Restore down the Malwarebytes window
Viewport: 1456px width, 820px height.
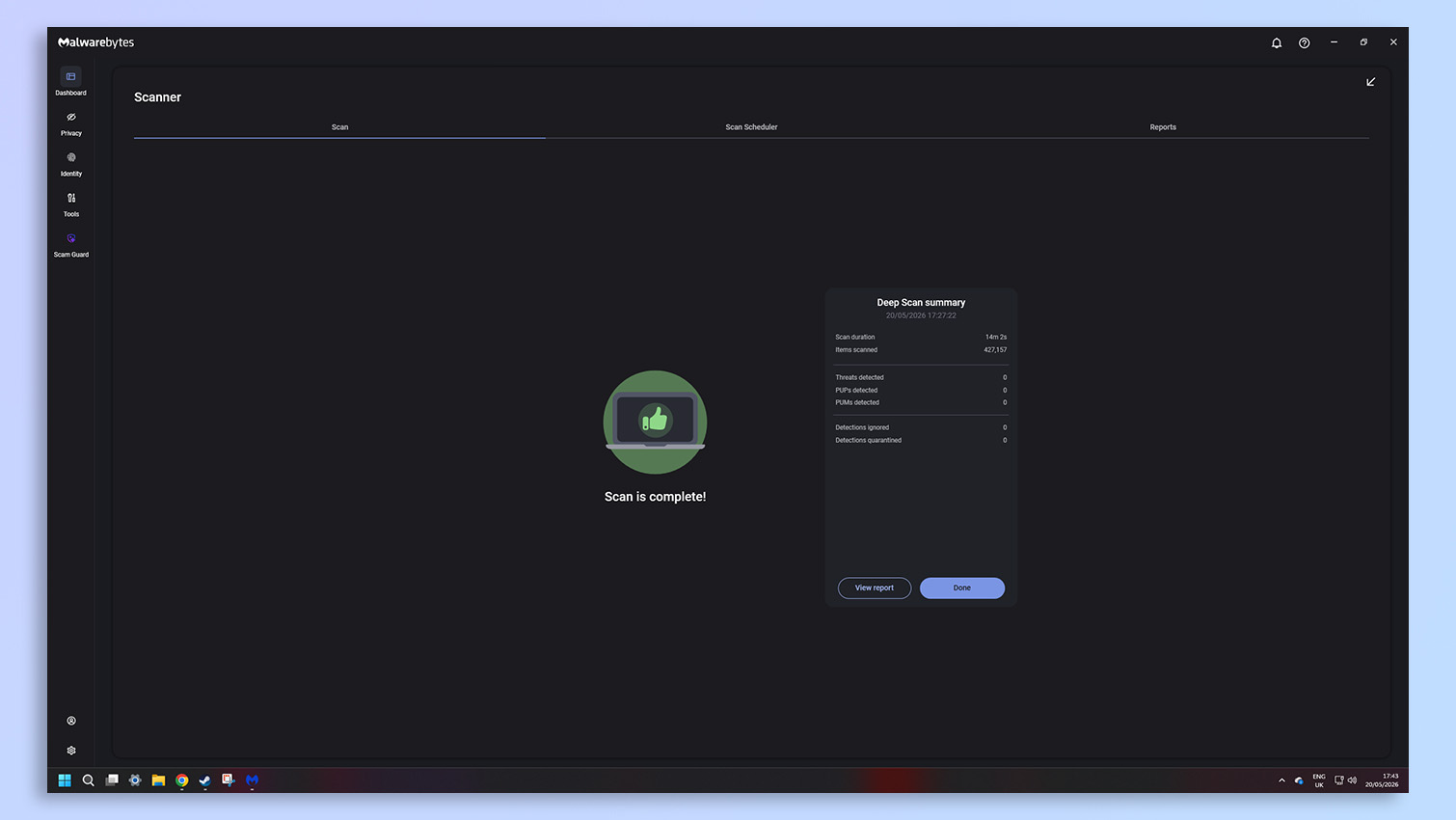1363,42
